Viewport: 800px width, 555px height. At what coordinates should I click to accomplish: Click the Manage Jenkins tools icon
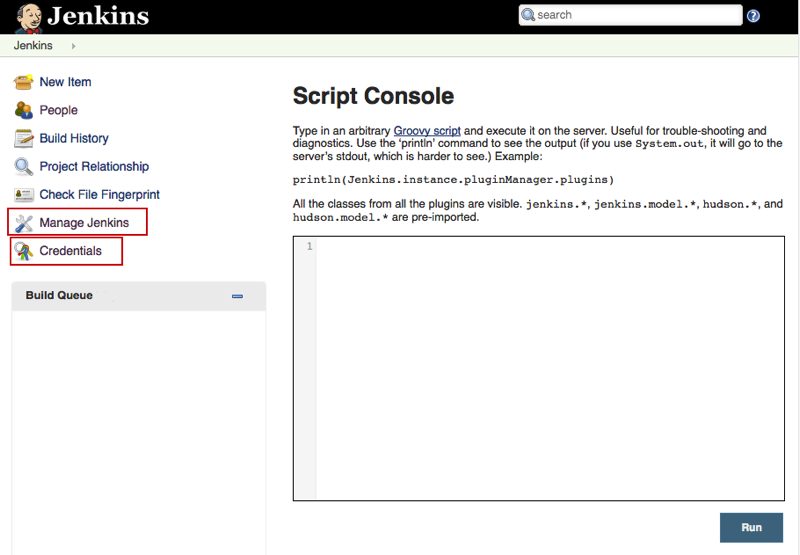[x=24, y=222]
